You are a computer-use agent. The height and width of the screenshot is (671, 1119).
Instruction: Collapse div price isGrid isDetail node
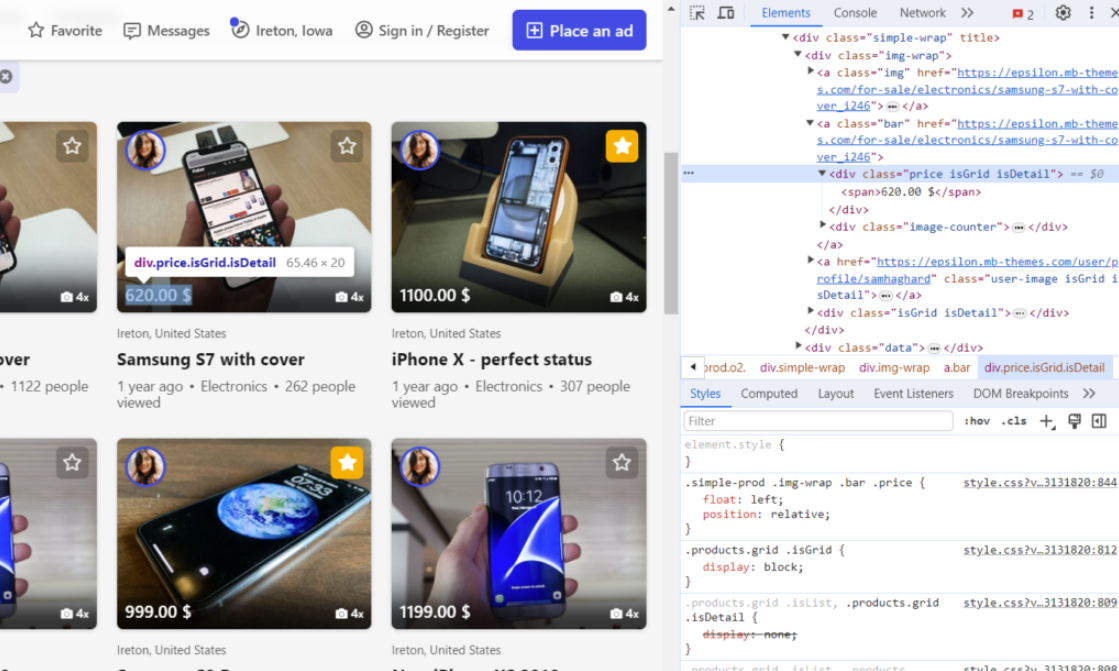pyautogui.click(x=822, y=173)
